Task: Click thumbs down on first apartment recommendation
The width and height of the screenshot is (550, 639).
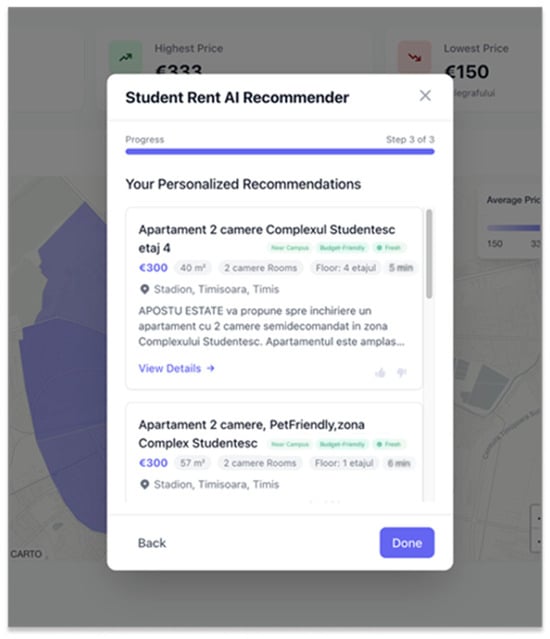Action: [x=402, y=372]
